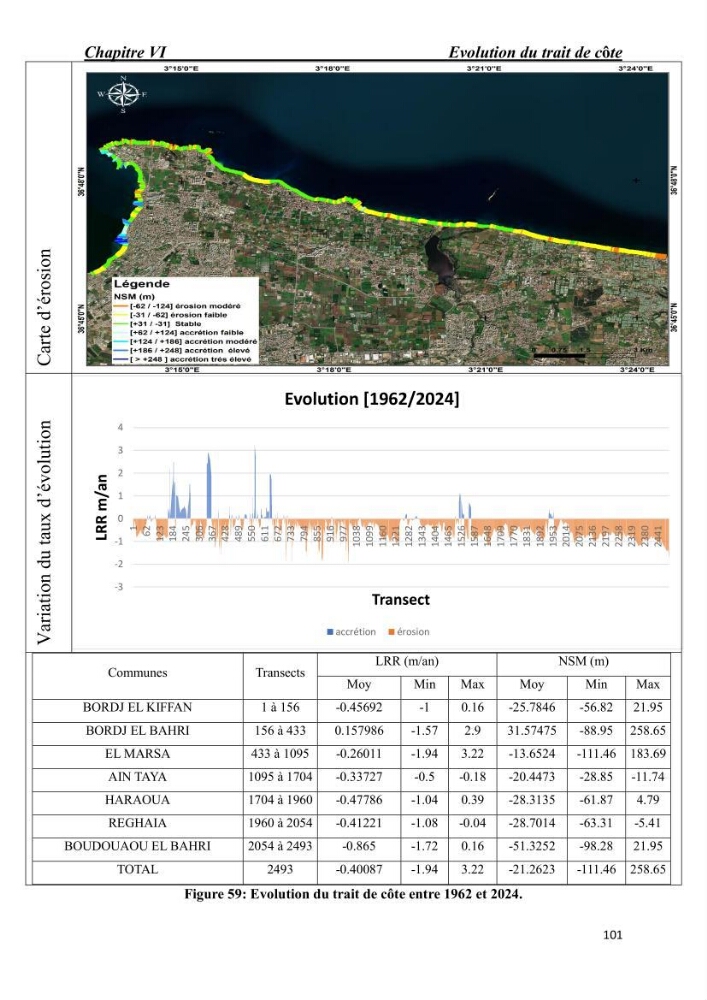Click the 'Transect' axis title
The width and height of the screenshot is (707, 1000).
pyautogui.click(x=400, y=599)
